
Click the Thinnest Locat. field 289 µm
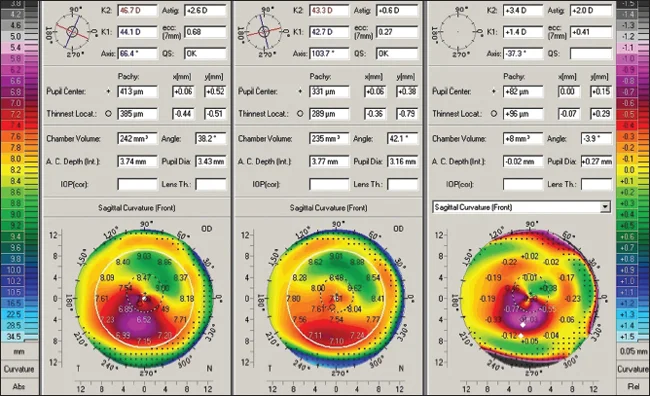pyautogui.click(x=329, y=113)
